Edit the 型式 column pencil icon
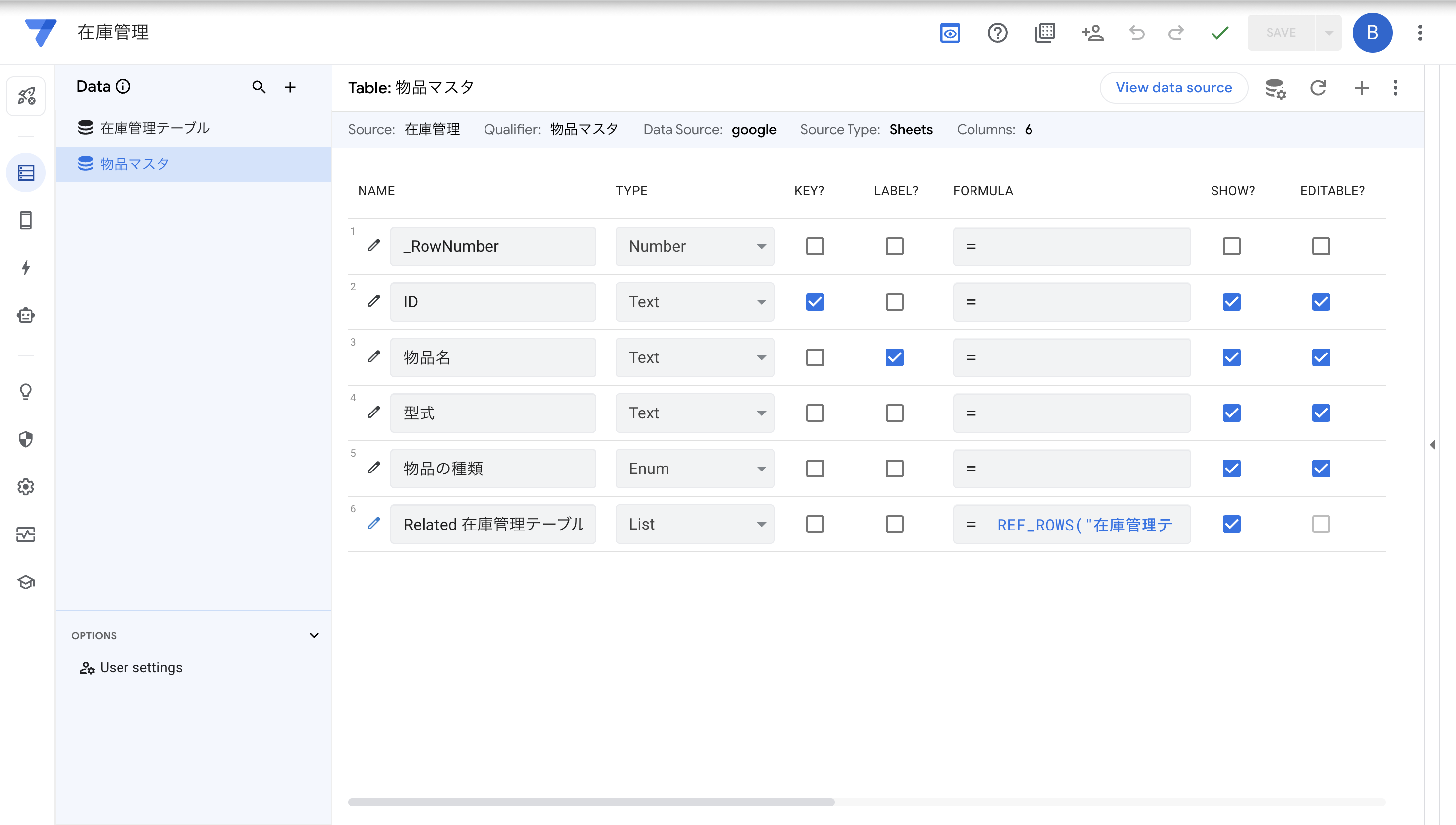Screen dimensions: 1456x825 coord(373,412)
